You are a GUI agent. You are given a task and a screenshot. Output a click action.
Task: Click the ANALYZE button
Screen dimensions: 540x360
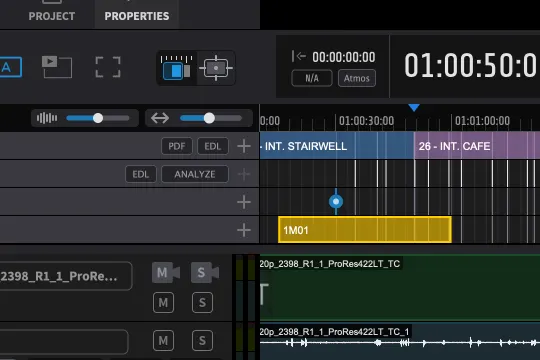(x=195, y=174)
